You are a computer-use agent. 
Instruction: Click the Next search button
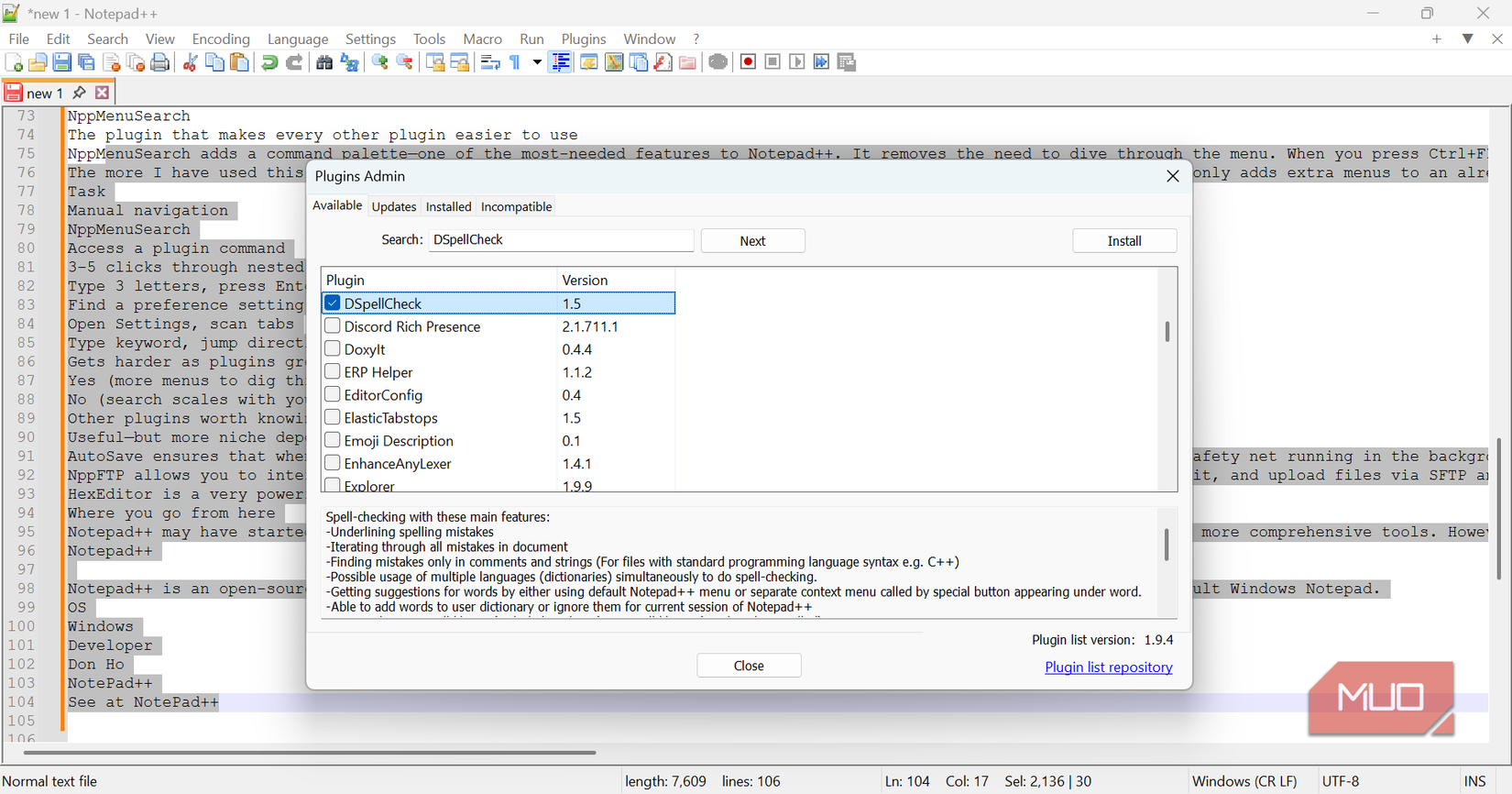tap(752, 241)
